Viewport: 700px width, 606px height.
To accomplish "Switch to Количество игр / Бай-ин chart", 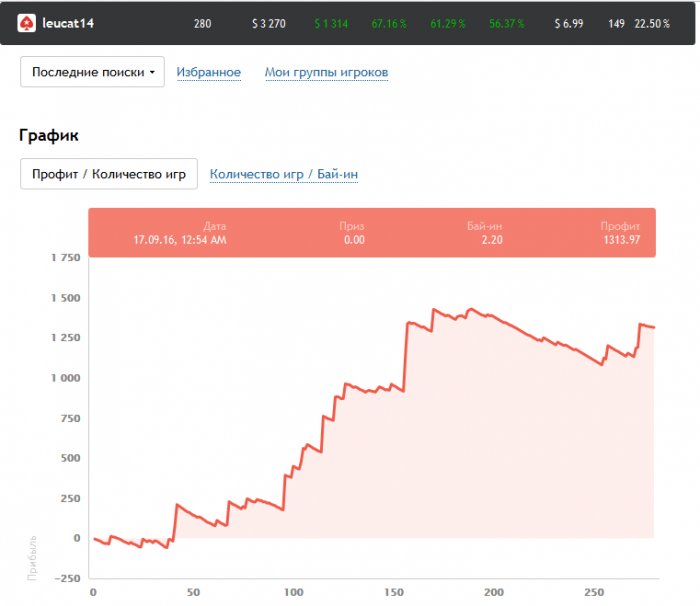I will point(284,175).
